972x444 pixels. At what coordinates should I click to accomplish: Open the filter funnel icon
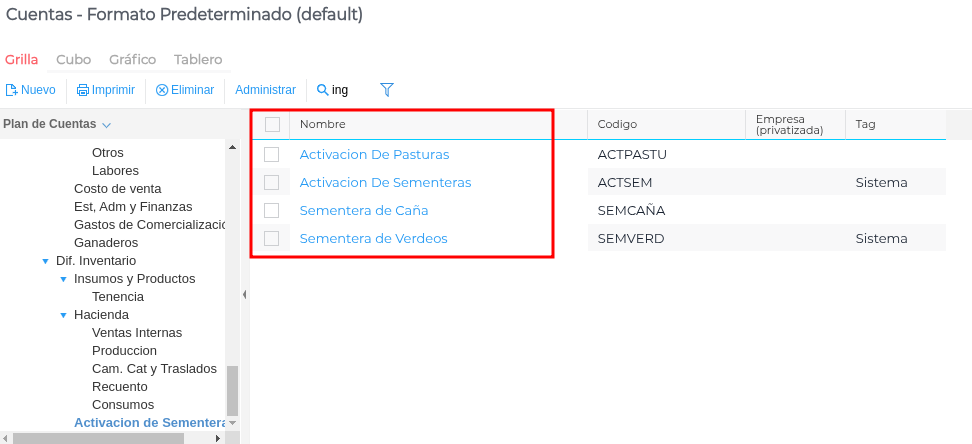coord(387,90)
